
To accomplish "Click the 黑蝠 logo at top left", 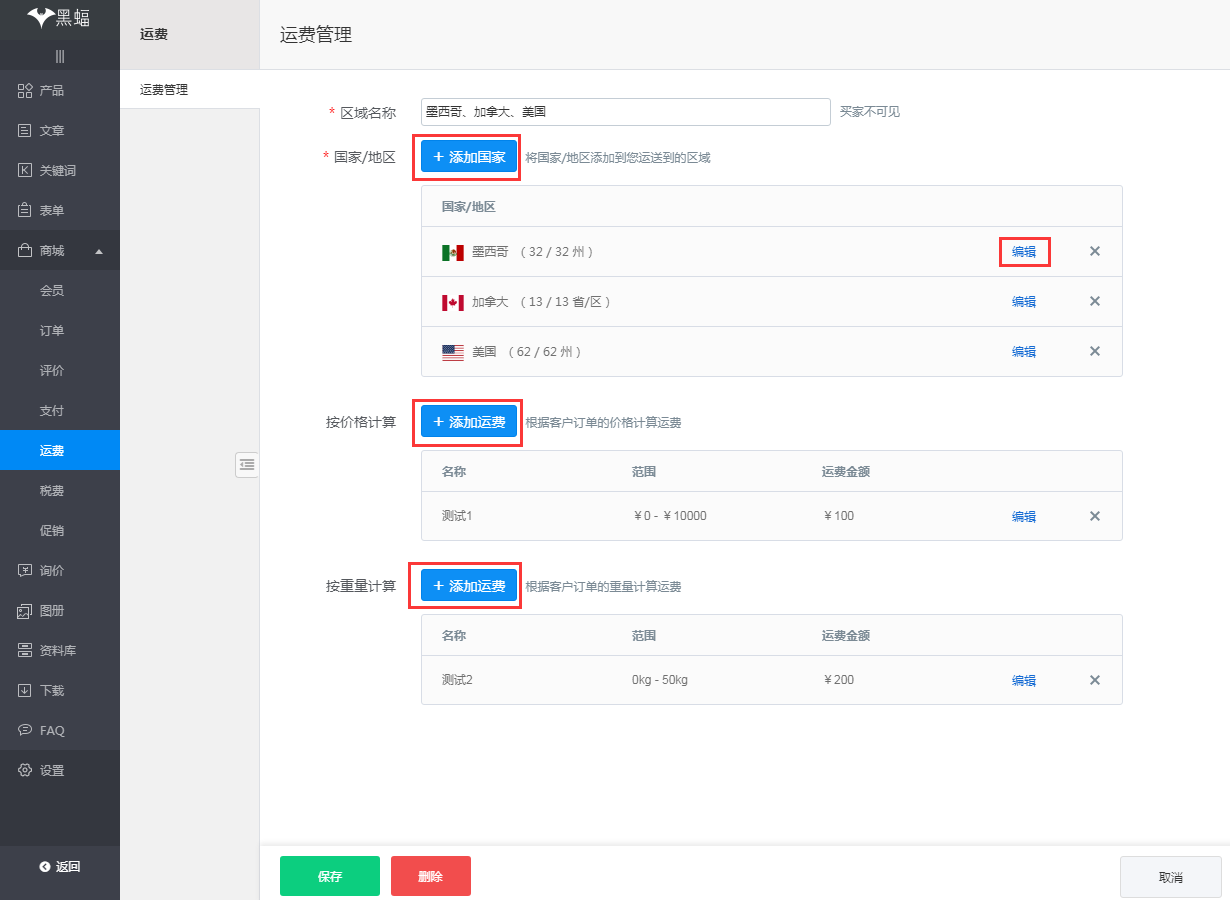I will click(60, 18).
